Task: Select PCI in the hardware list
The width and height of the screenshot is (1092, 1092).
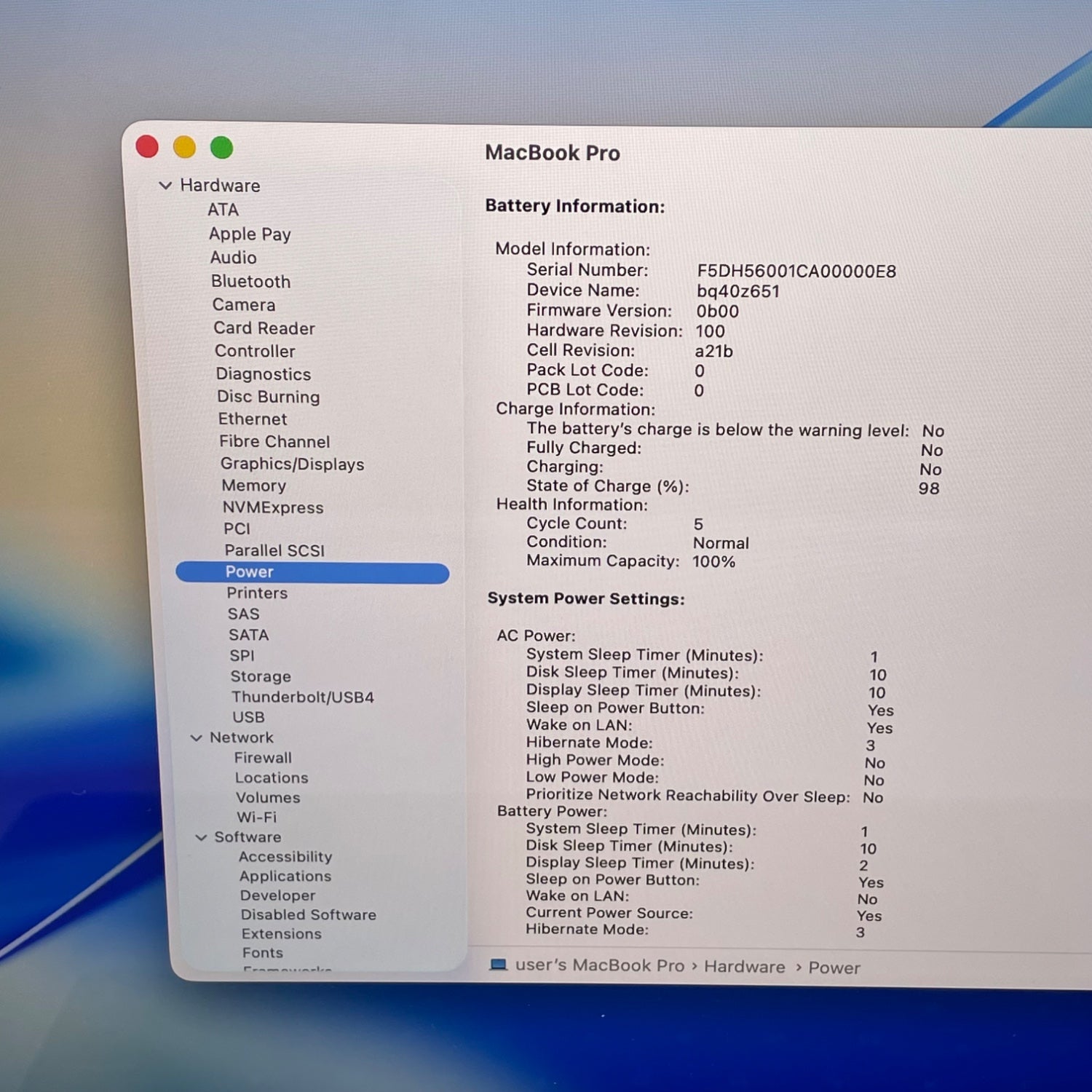Action: pyautogui.click(x=237, y=529)
